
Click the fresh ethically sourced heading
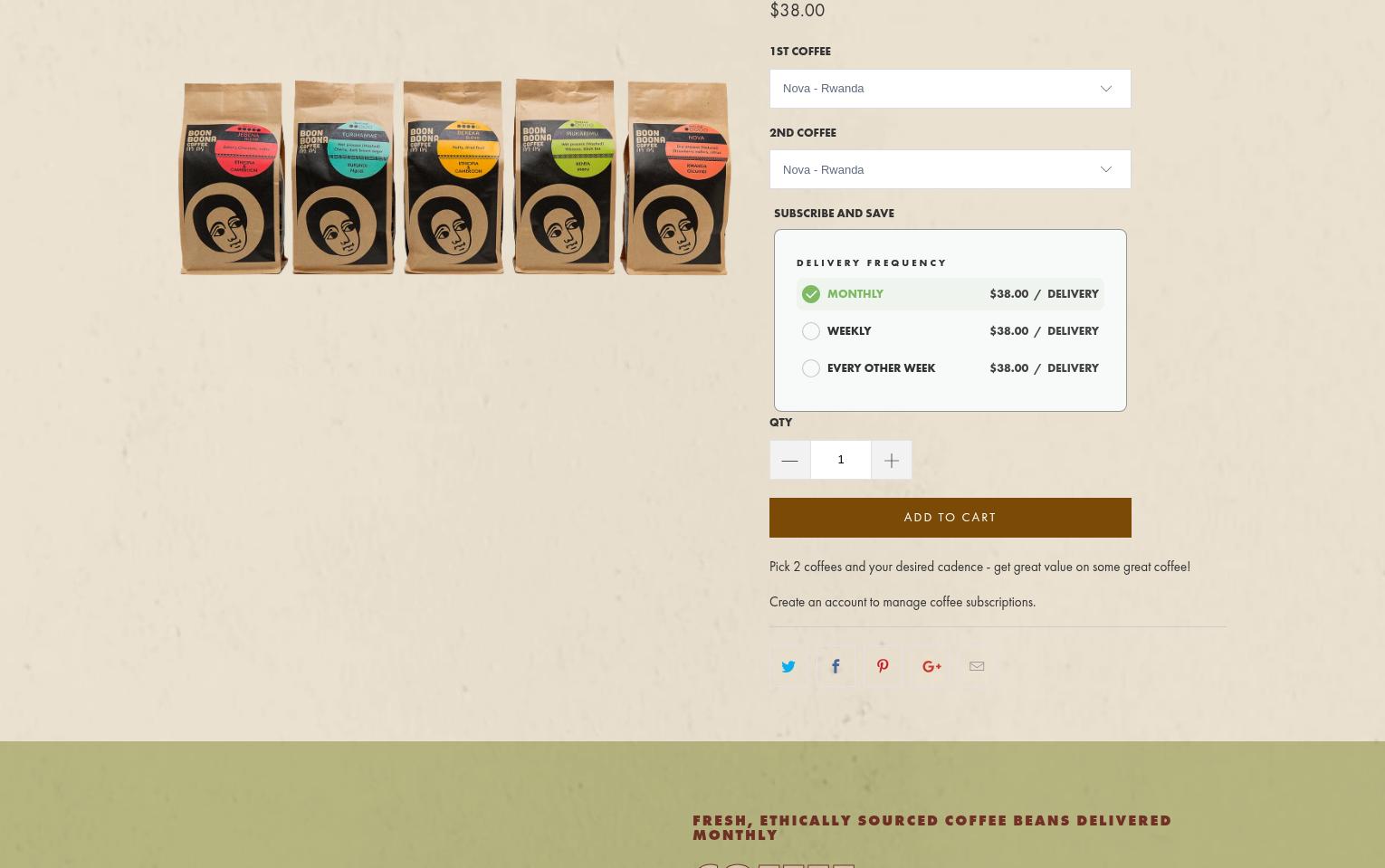click(x=931, y=827)
